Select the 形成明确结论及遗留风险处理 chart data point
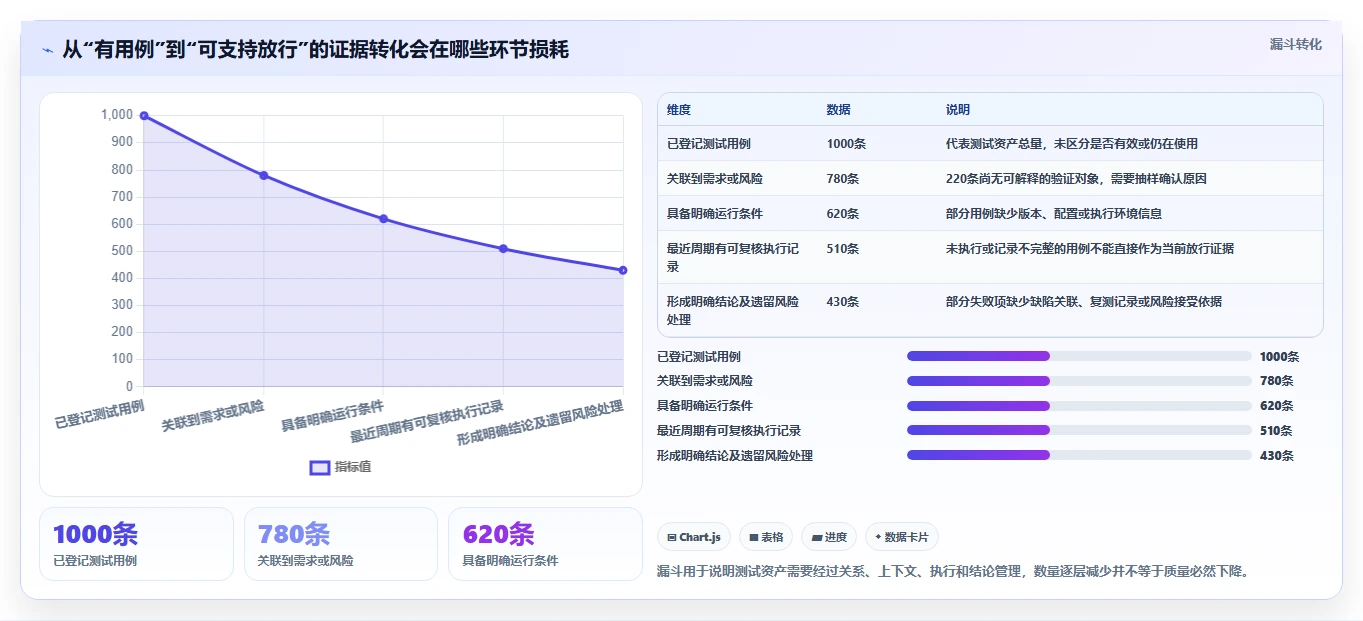 pyautogui.click(x=623, y=270)
